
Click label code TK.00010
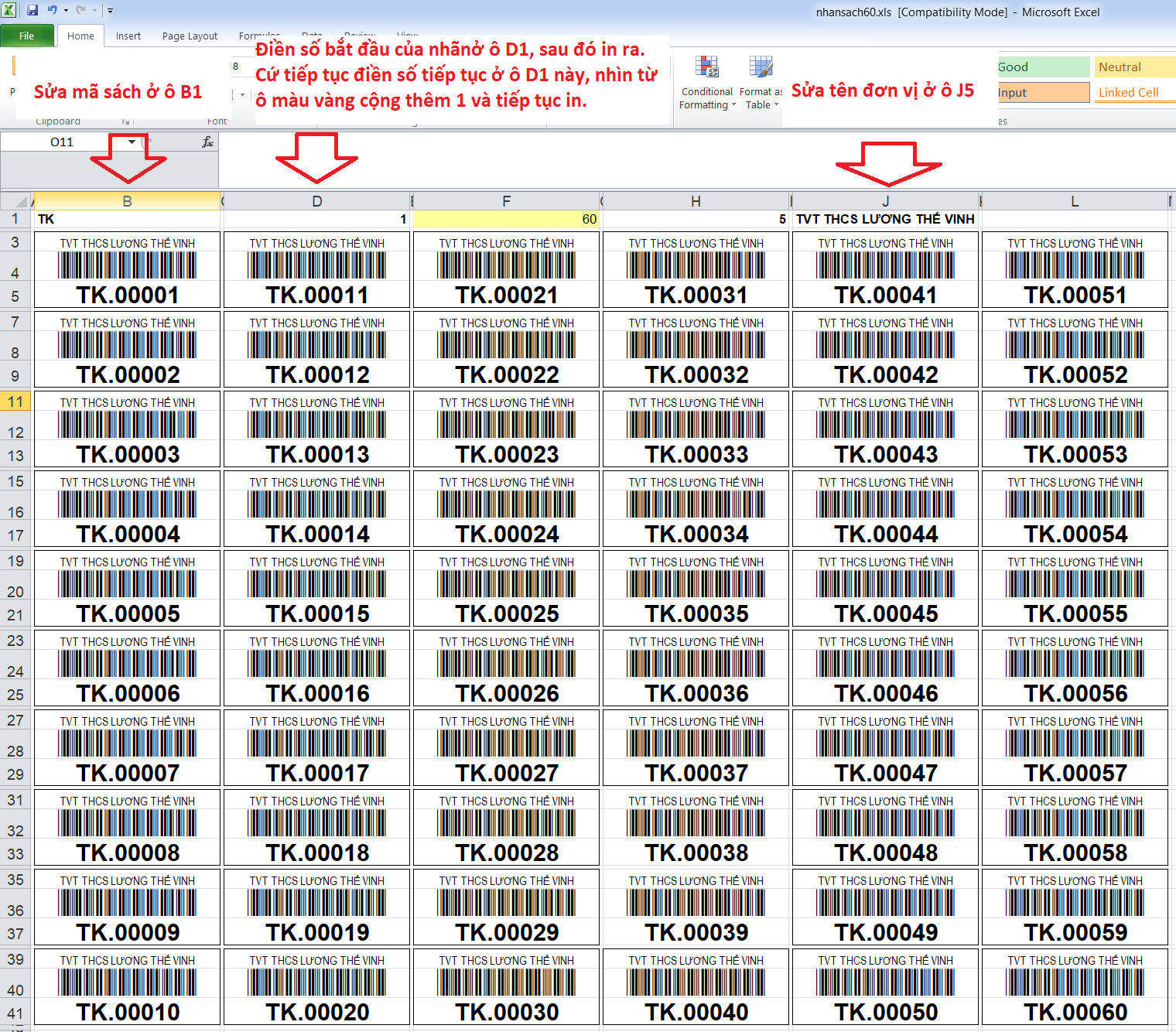point(128,1012)
